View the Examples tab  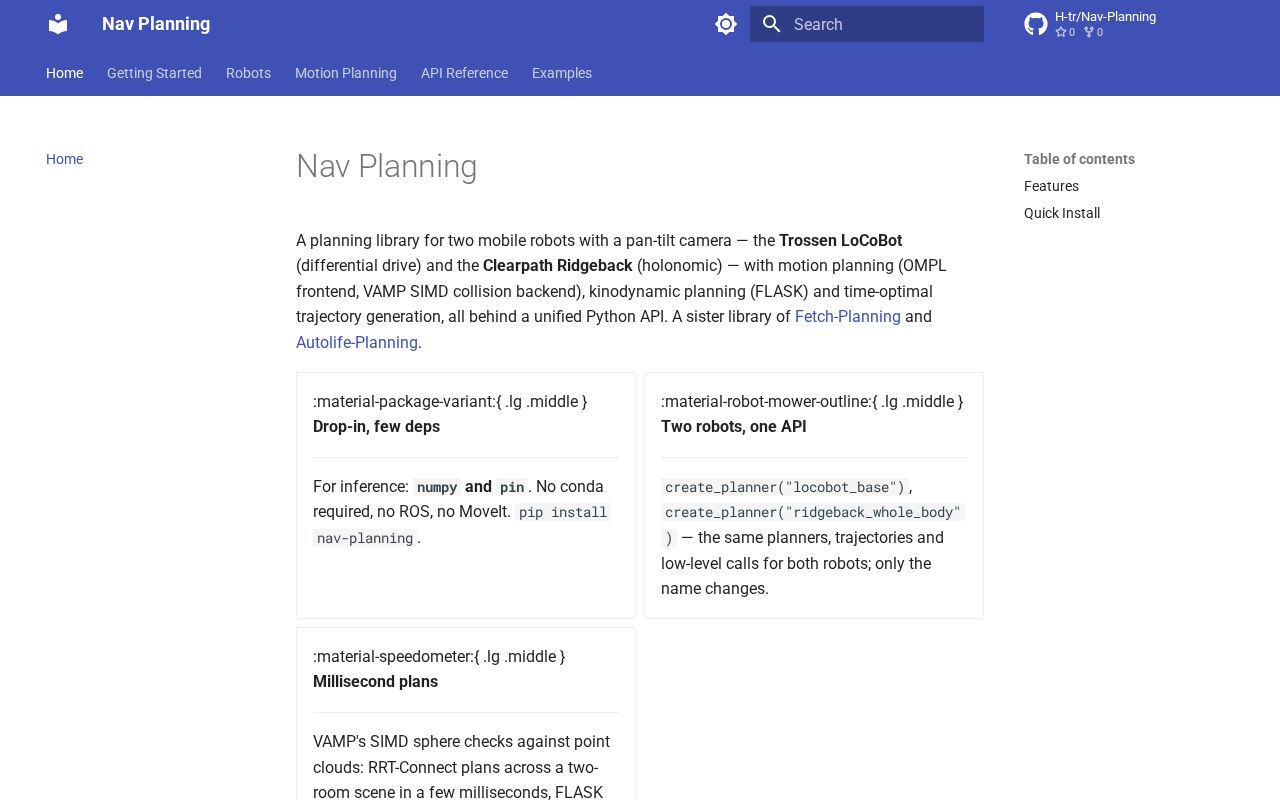562,73
